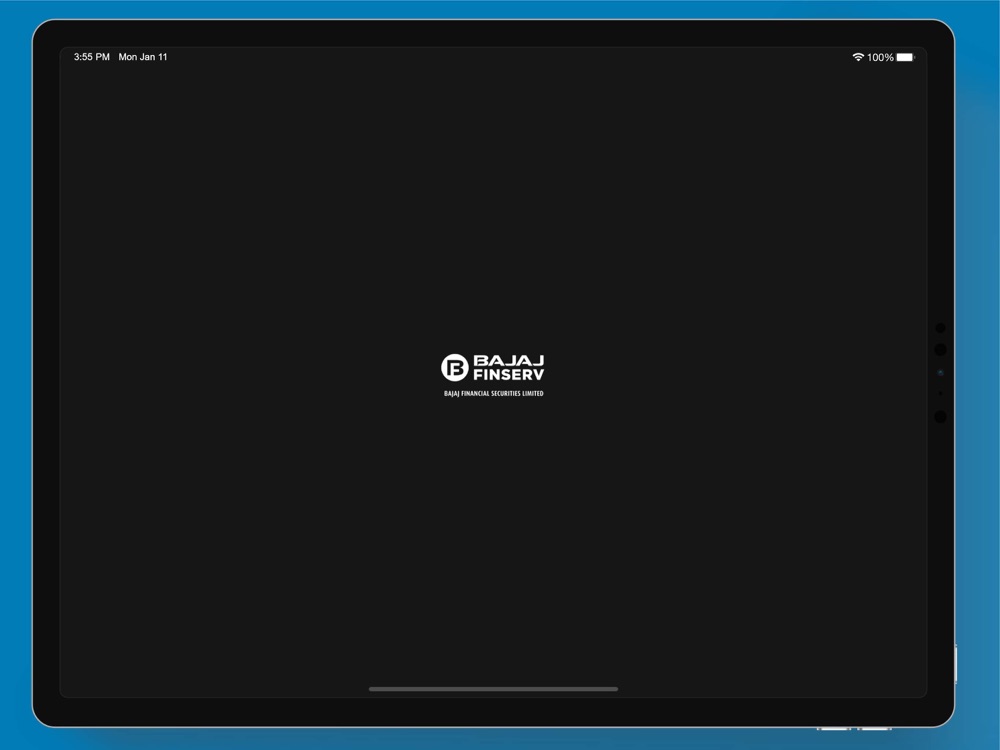Click the blue background outside the tablet
Screen dimensions: 1000x750
coord(15,383)
